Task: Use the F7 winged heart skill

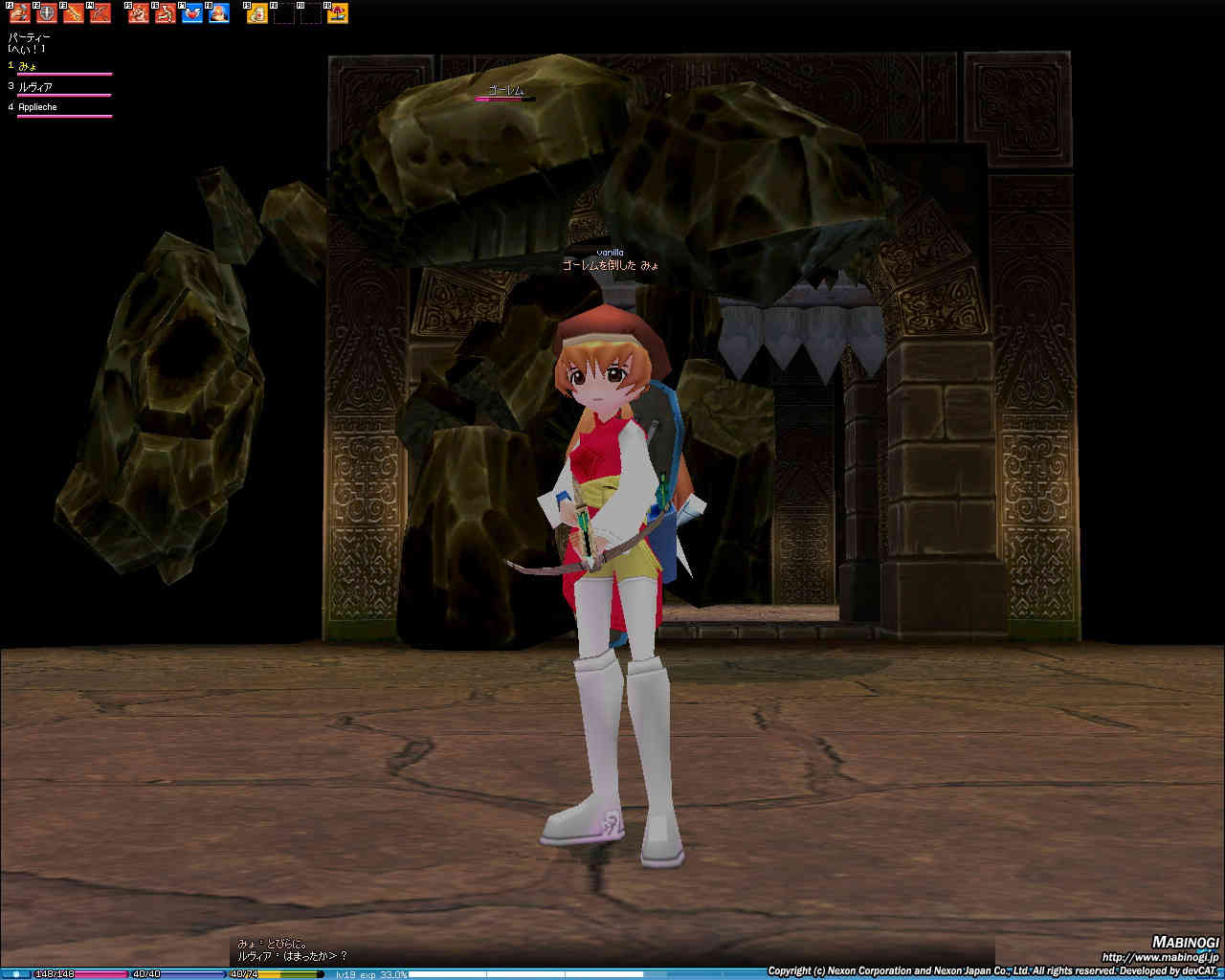Action: [192, 13]
